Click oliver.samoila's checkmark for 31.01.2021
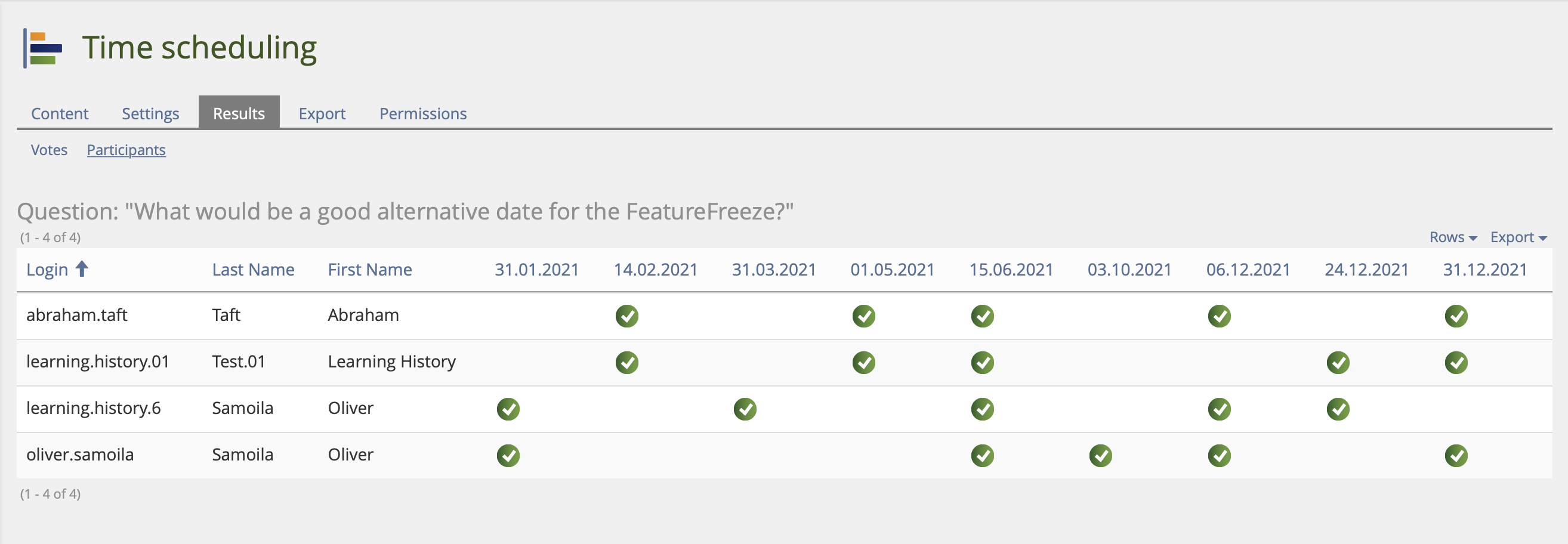 click(x=508, y=455)
